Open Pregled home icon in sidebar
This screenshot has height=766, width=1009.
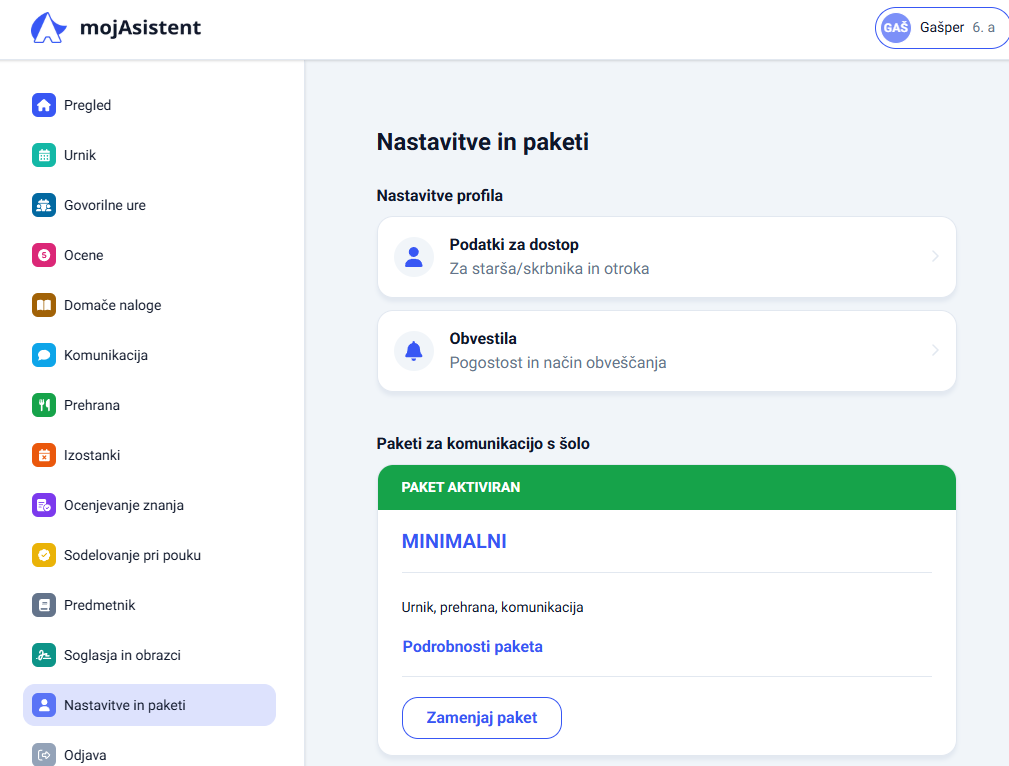[x=44, y=105]
